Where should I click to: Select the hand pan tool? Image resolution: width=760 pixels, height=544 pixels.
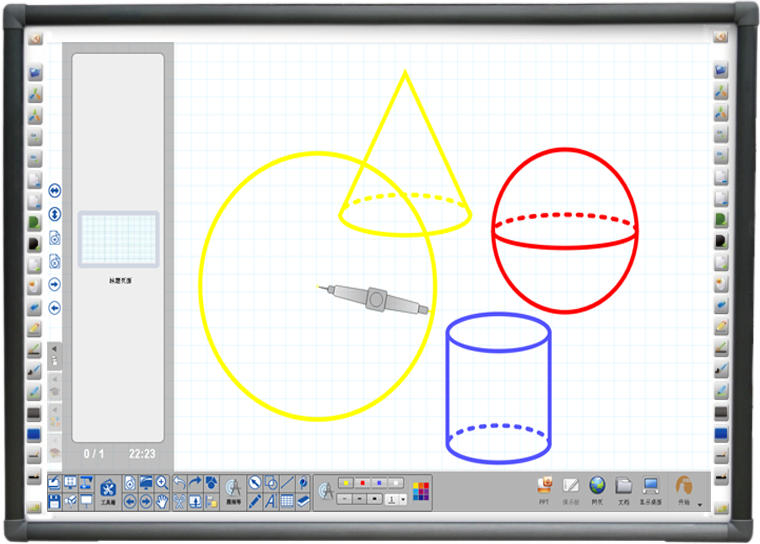point(162,501)
